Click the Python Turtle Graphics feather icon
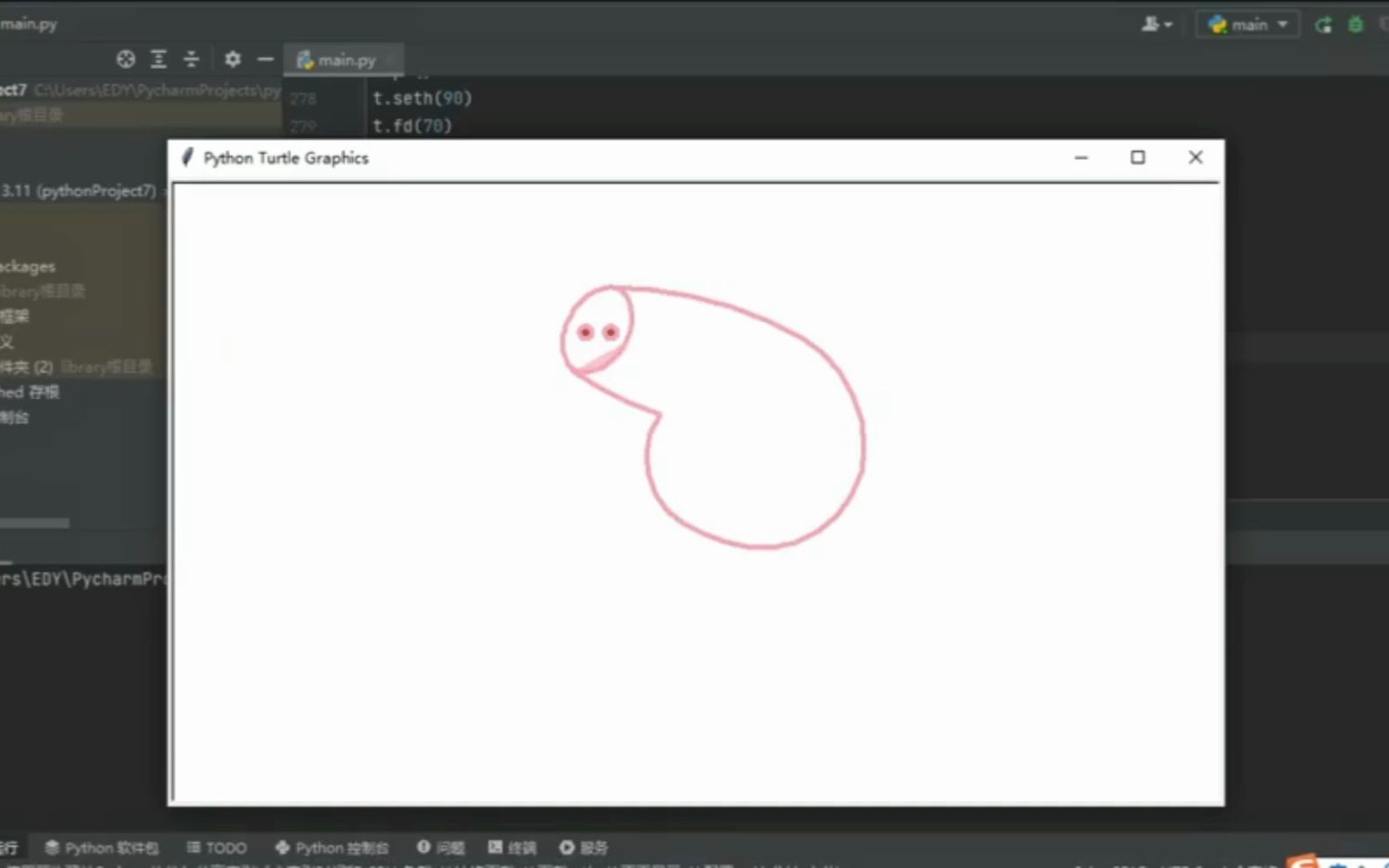Viewport: 1389px width, 868px height. (x=186, y=157)
